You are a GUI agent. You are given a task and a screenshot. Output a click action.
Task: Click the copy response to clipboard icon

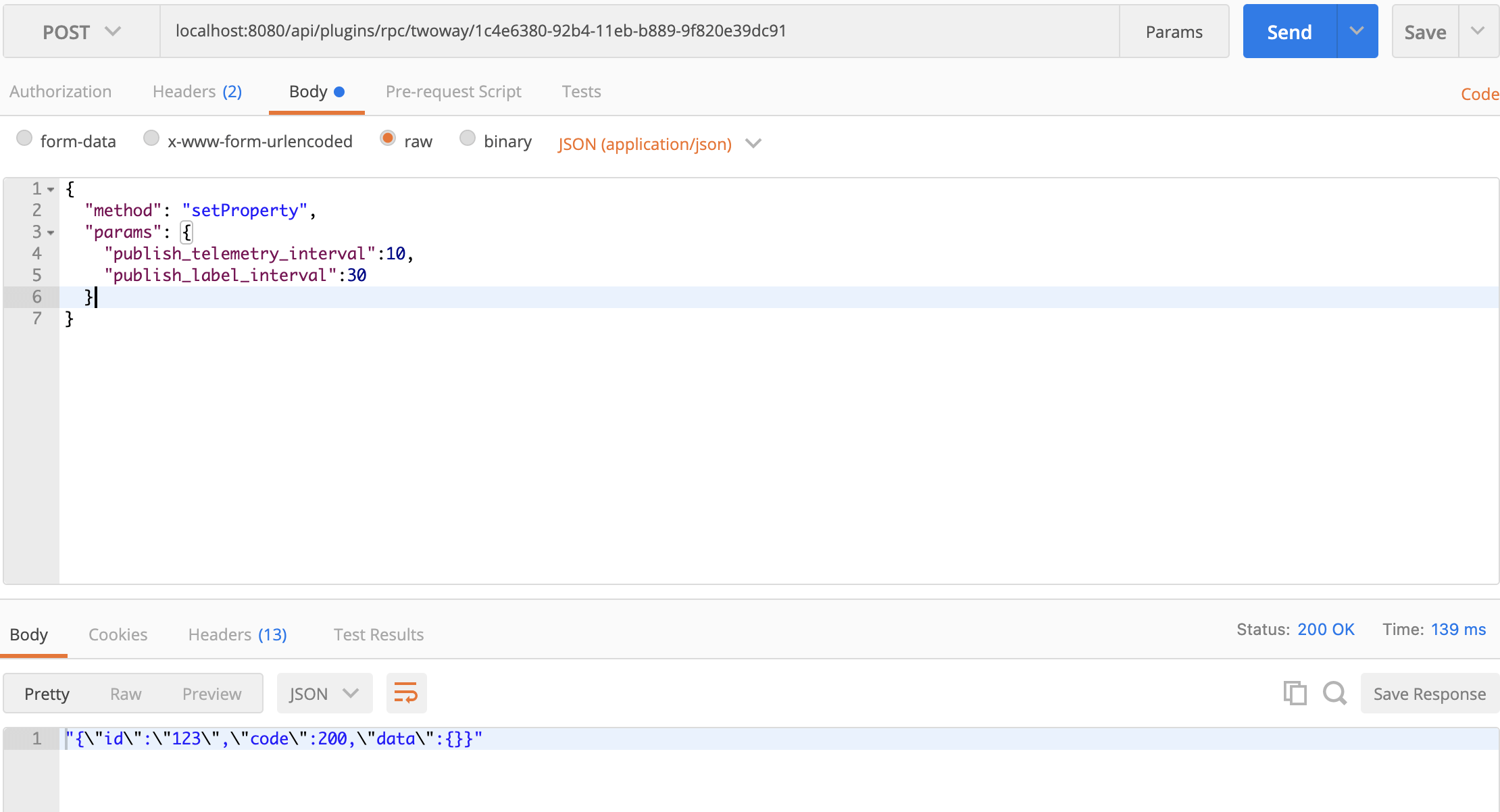[1295, 693]
